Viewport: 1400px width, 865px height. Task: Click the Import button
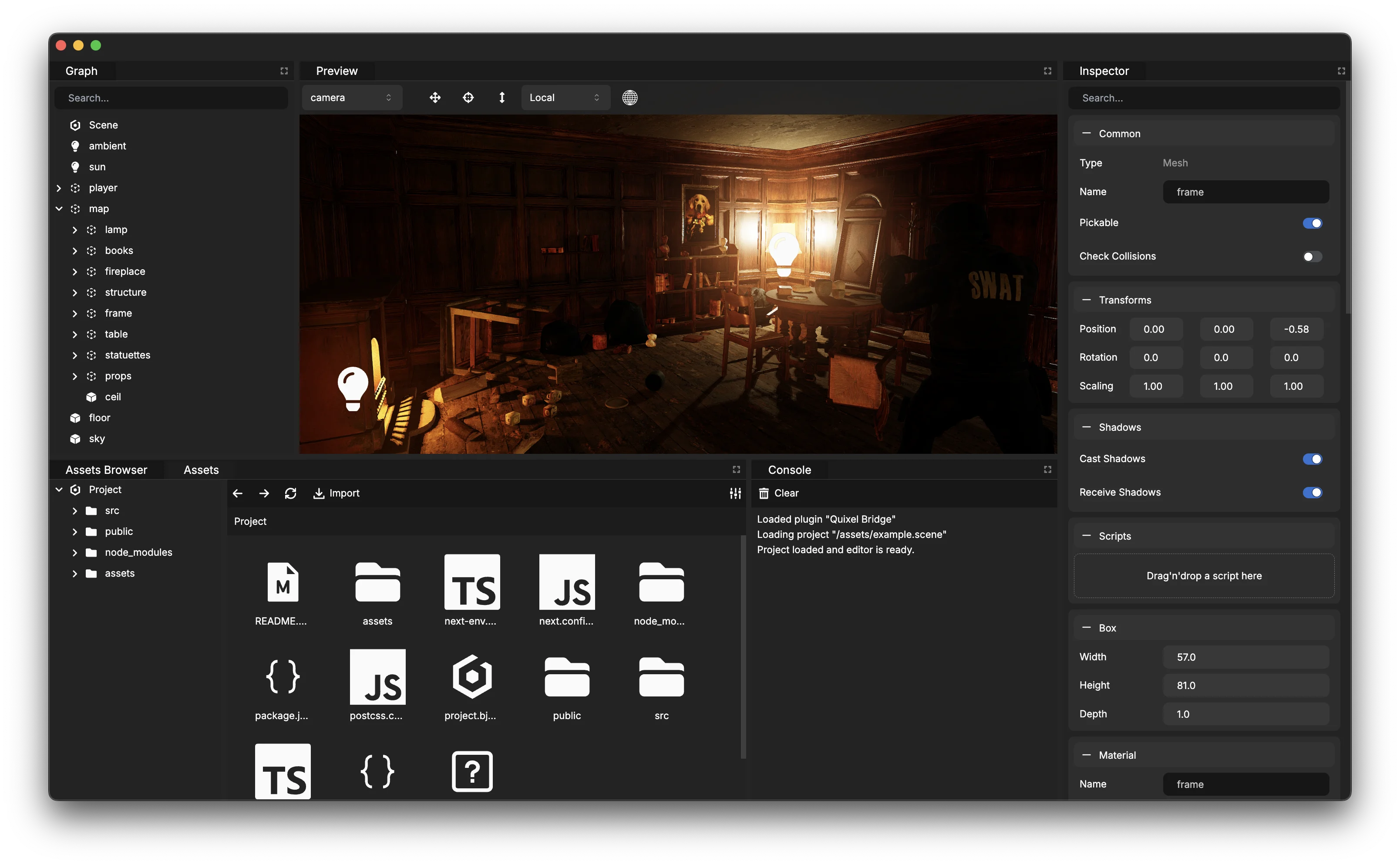click(336, 494)
